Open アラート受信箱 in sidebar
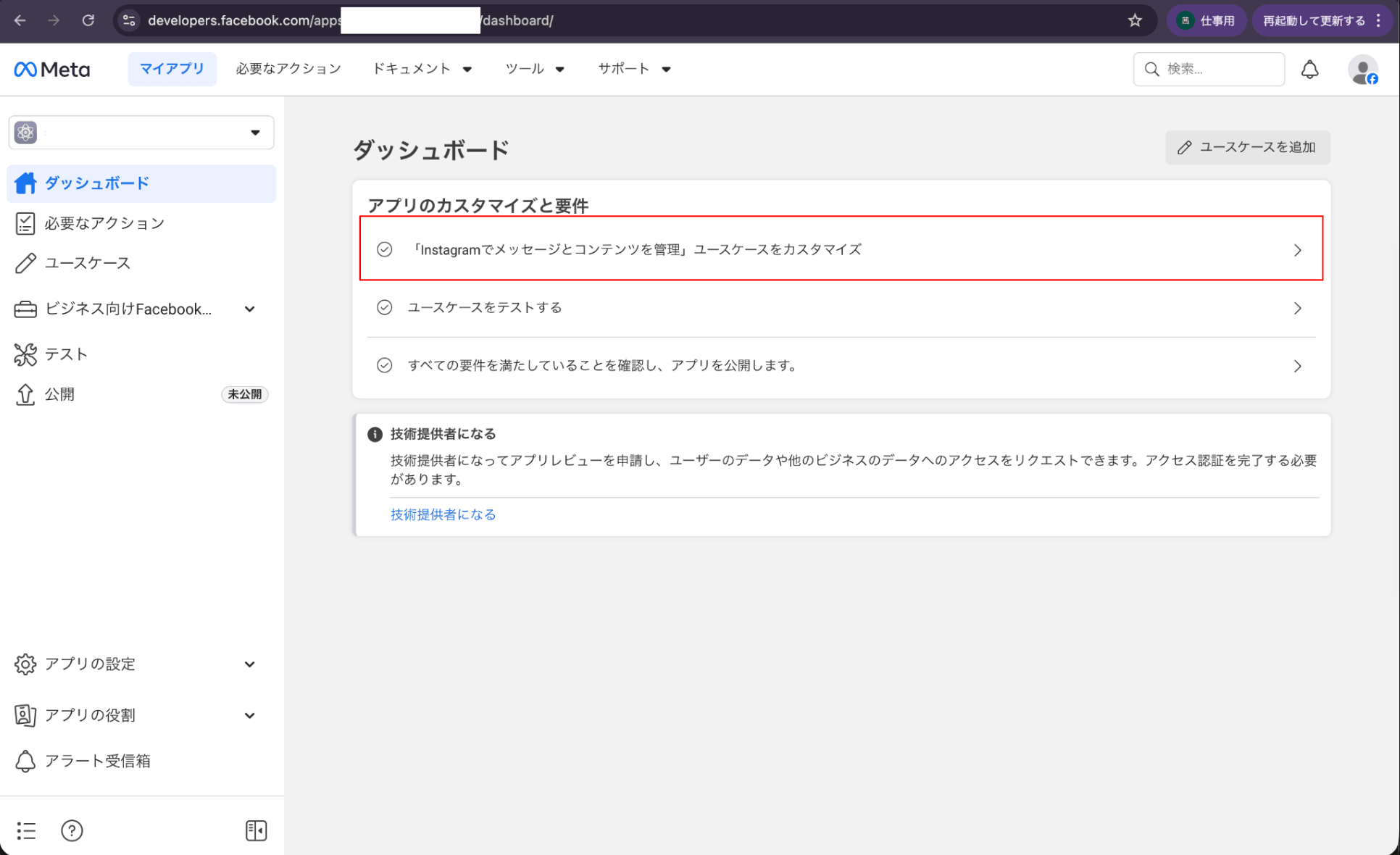This screenshot has height=855, width=1400. coord(97,761)
